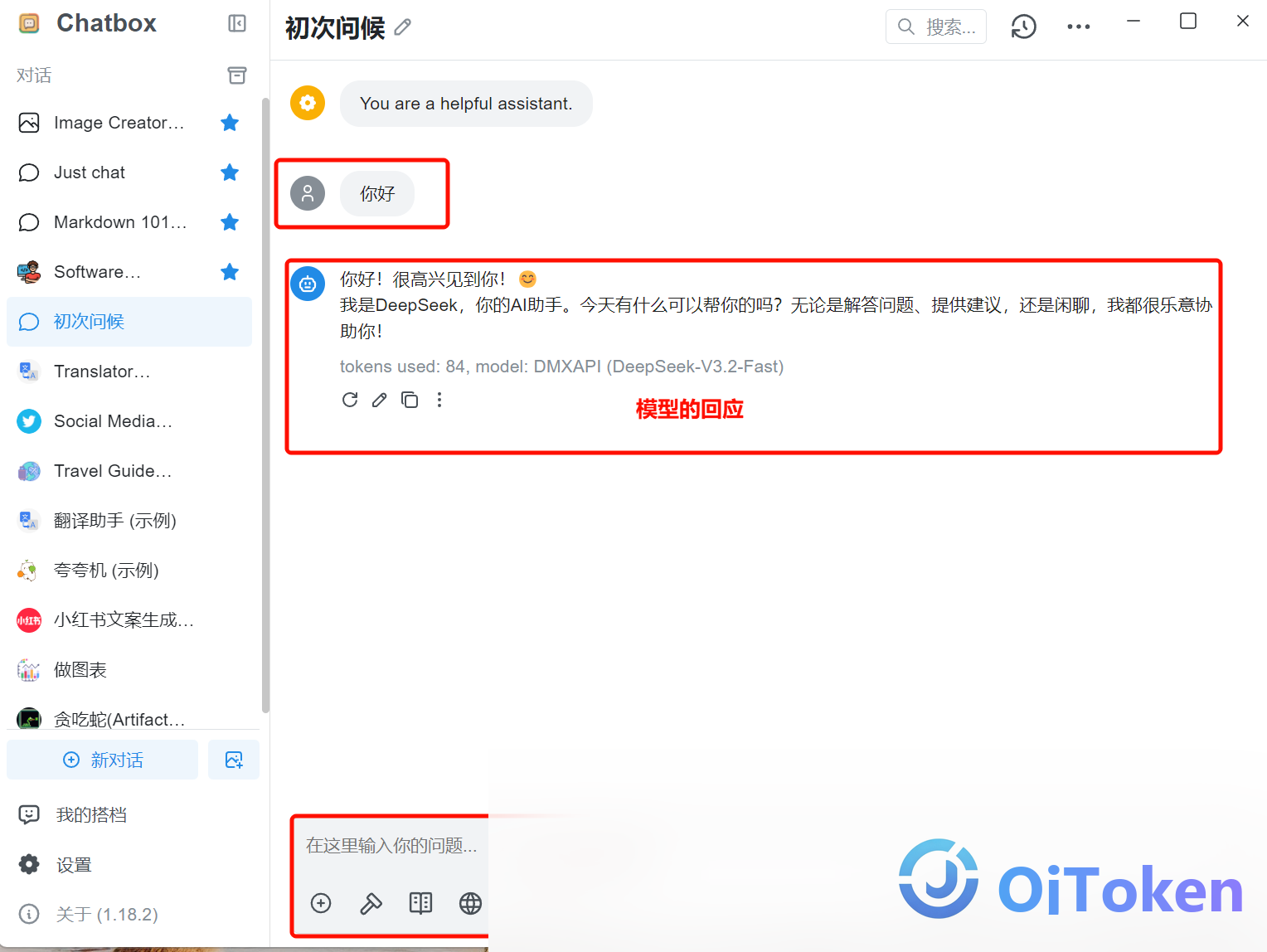Open 翻译助手 (示例) conversation
Viewport: 1267px width, 952px height.
click(x=129, y=521)
